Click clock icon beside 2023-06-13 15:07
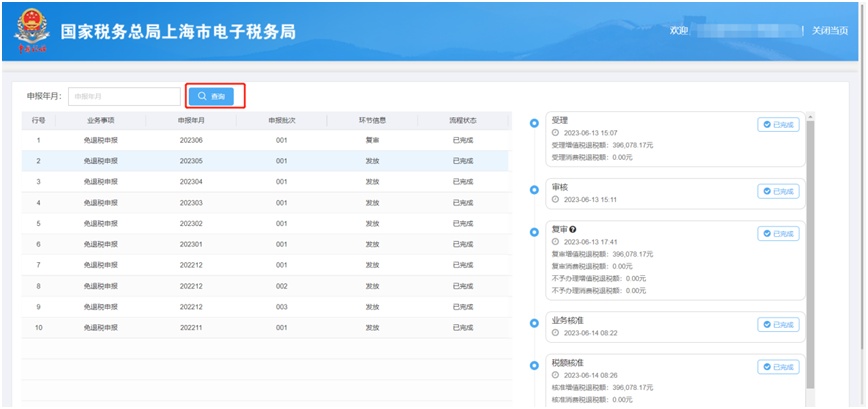This screenshot has height=409, width=868. point(555,133)
